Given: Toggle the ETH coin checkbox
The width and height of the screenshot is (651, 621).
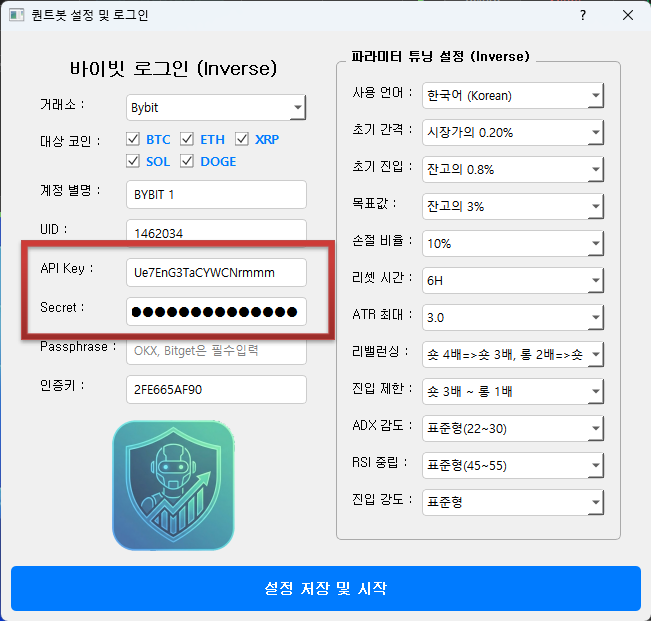Looking at the screenshot, I should pyautogui.click(x=188, y=139).
